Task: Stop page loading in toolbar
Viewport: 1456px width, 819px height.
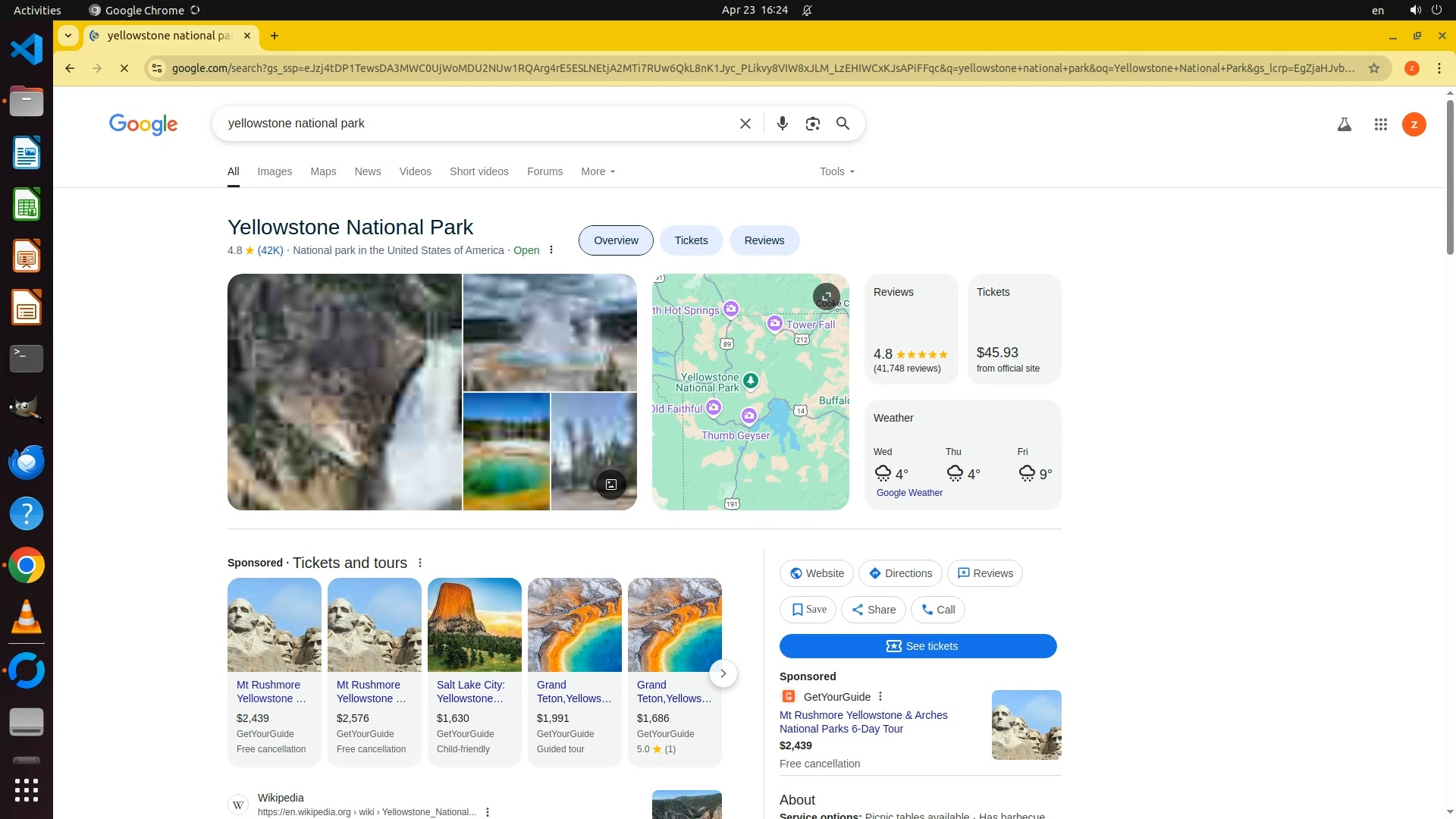Action: 124,68
